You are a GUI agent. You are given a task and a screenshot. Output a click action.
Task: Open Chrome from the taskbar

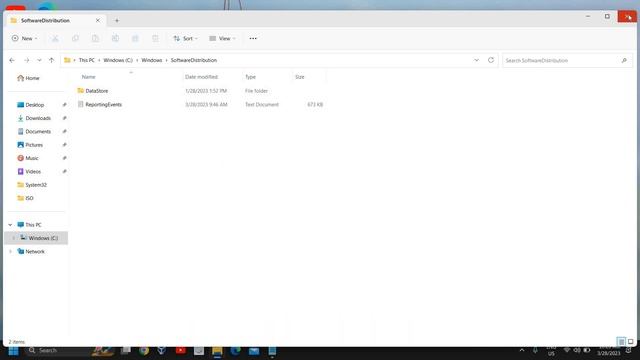[x=144, y=351]
